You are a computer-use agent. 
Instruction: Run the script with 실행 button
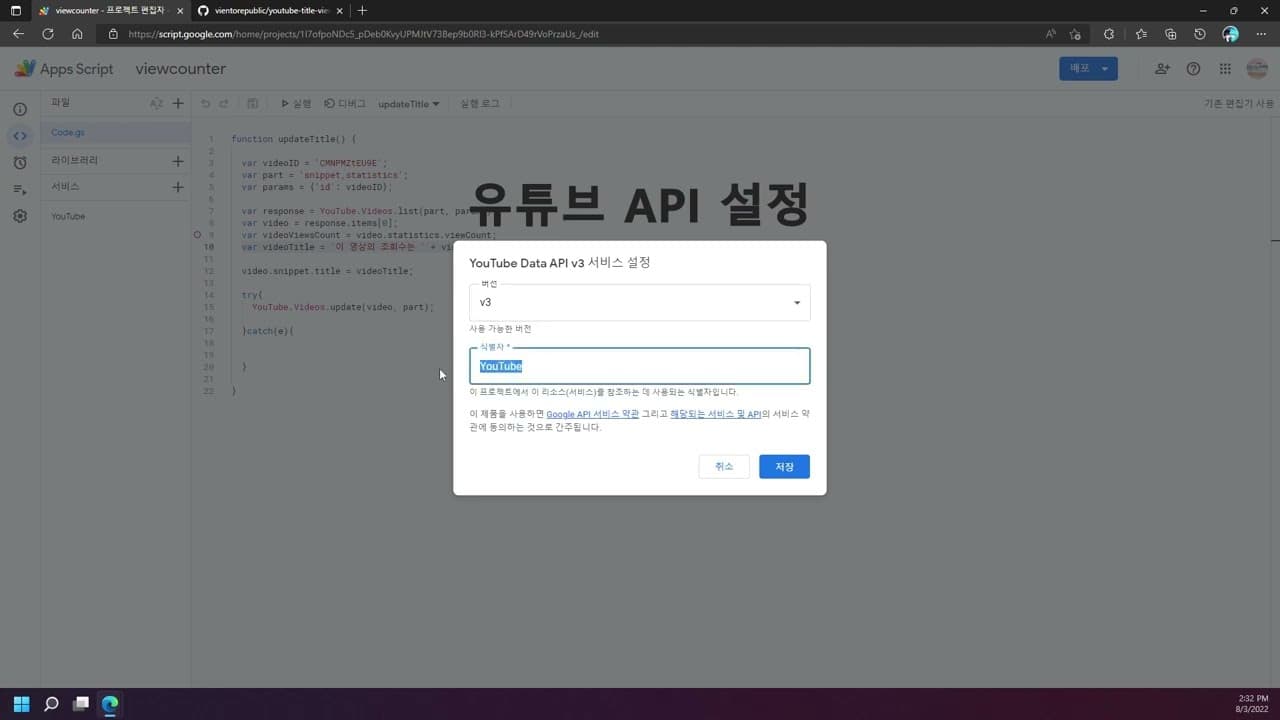(x=296, y=104)
